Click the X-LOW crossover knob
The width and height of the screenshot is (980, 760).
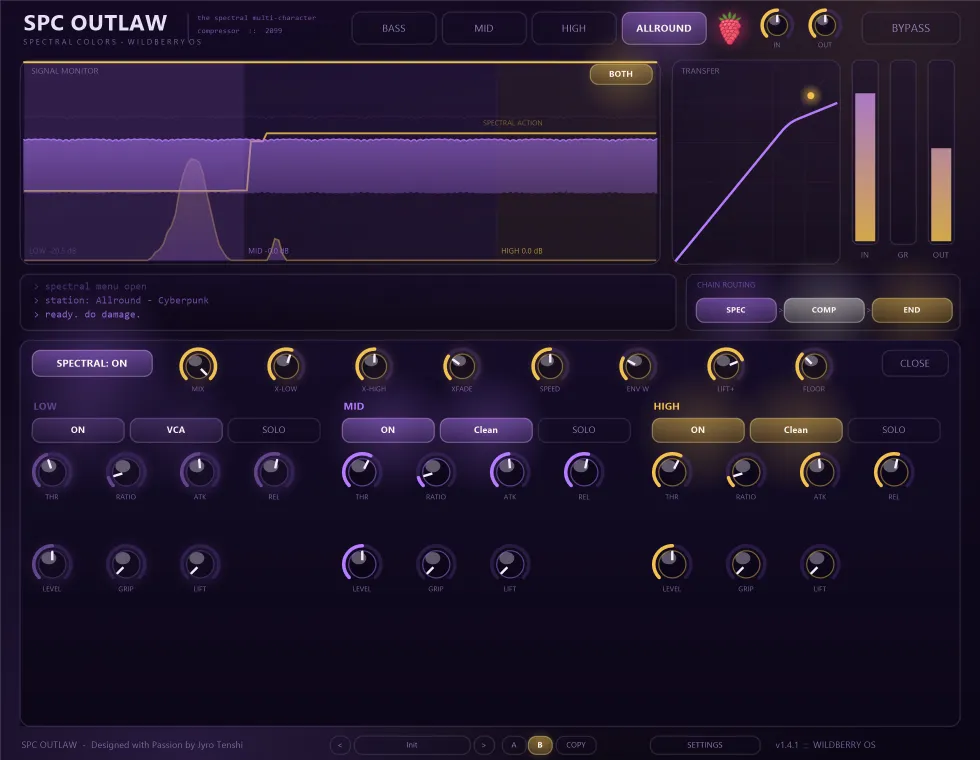[286, 366]
